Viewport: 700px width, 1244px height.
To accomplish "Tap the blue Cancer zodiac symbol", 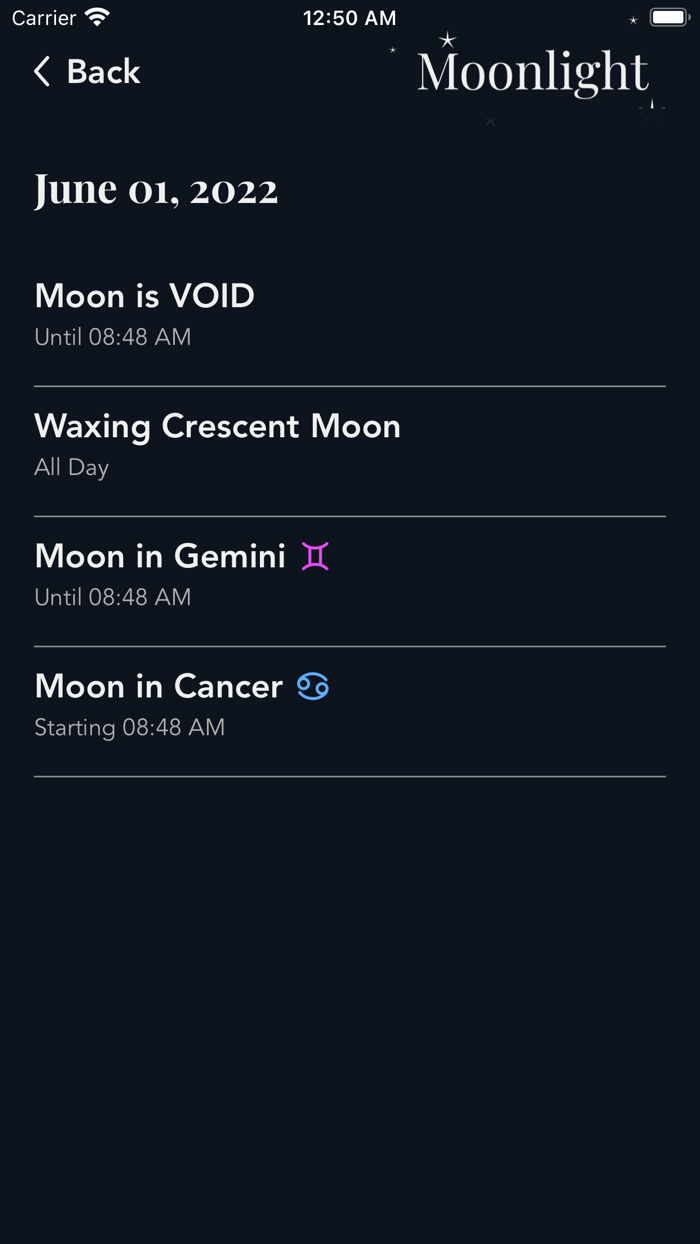I will (313, 687).
